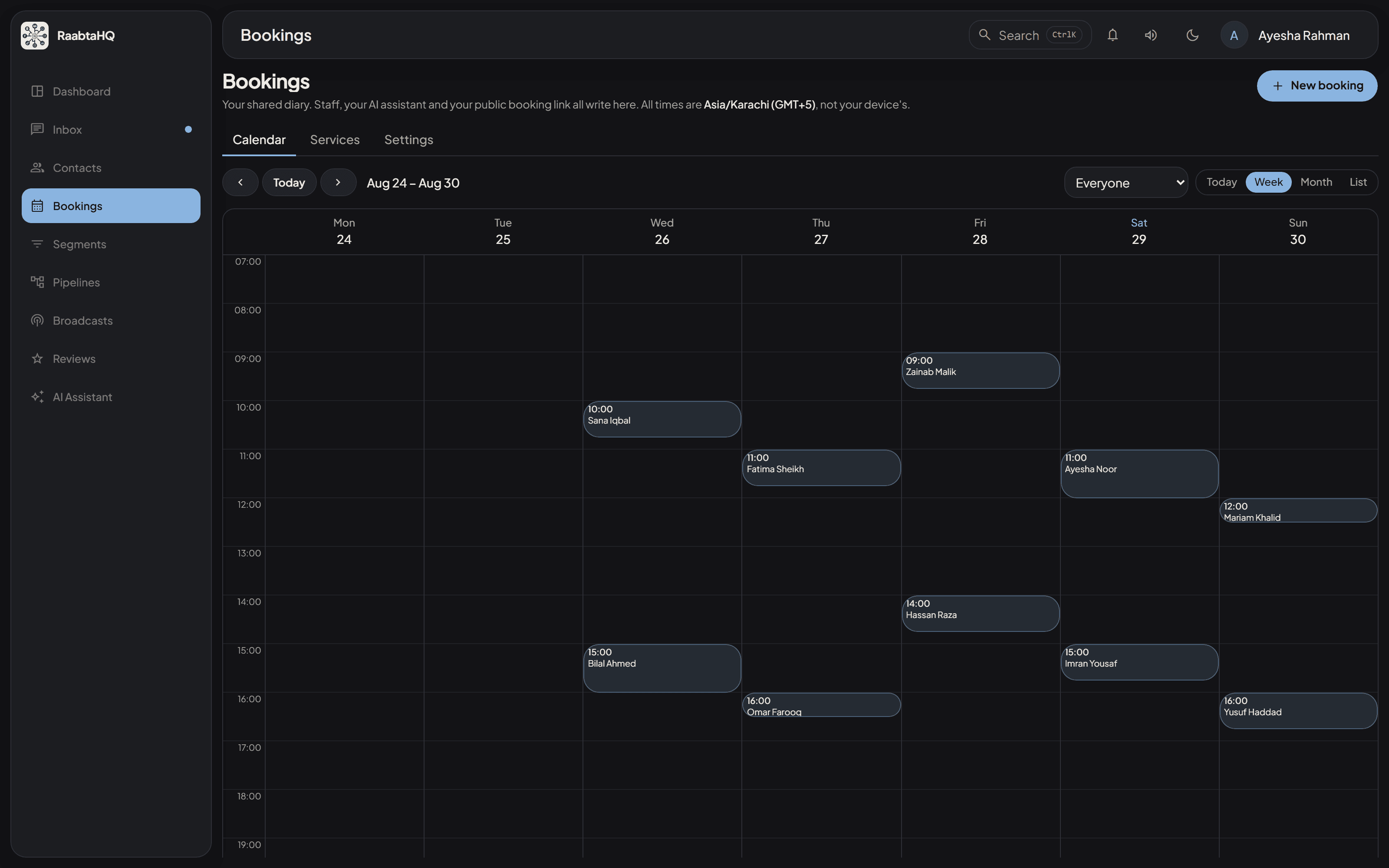1389x868 pixels.
Task: Switch calendar to List view
Action: coord(1357,182)
